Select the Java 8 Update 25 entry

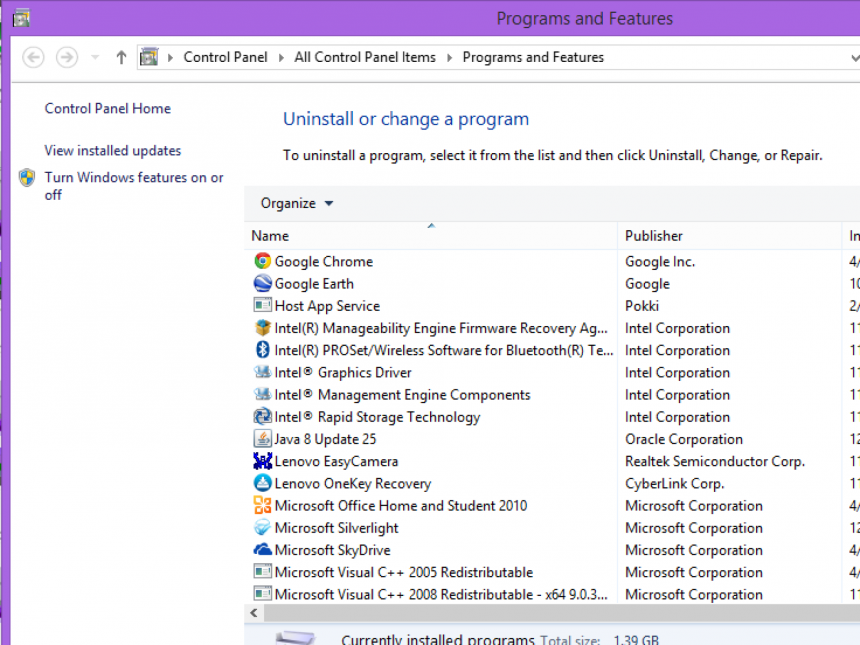point(325,439)
